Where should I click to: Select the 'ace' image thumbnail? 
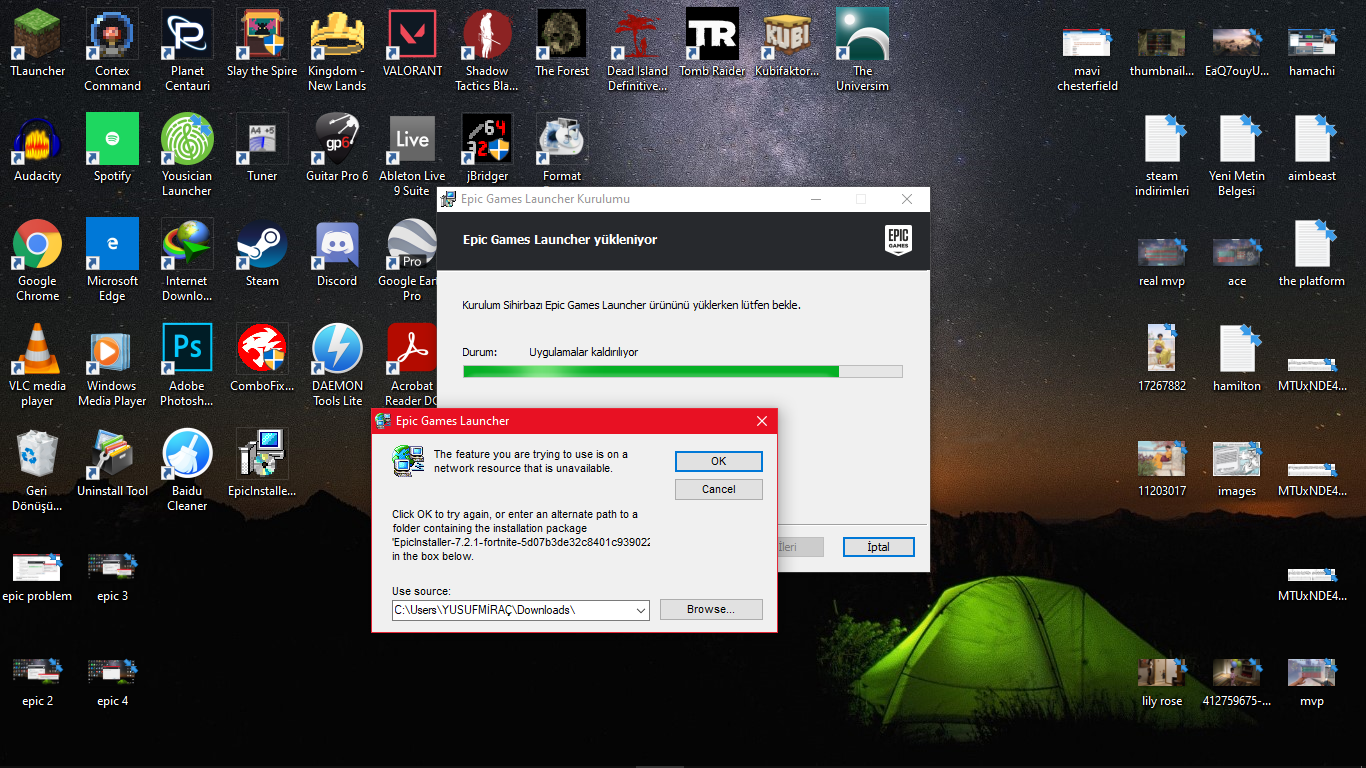coord(1237,252)
